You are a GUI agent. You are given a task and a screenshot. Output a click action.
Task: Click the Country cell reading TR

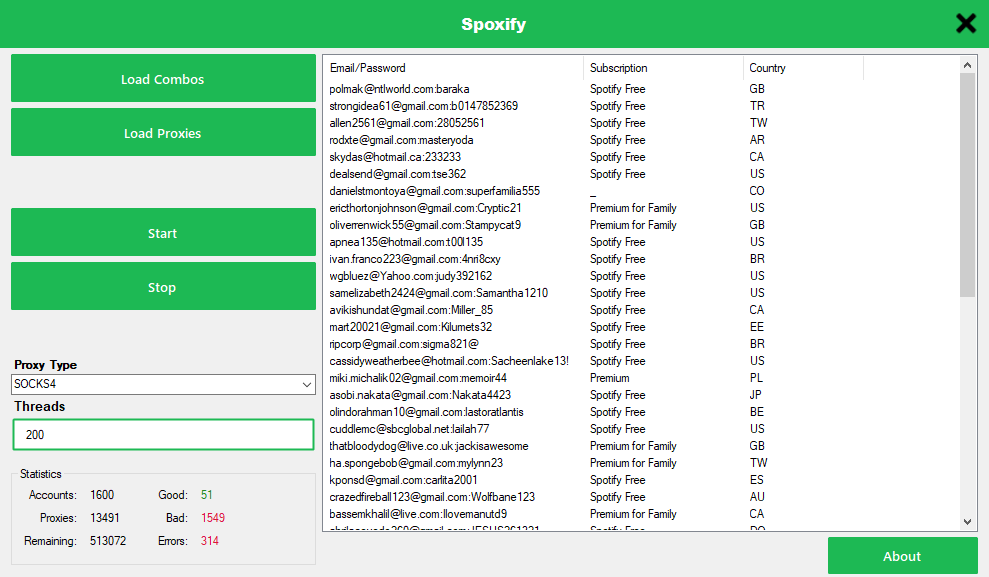[757, 106]
